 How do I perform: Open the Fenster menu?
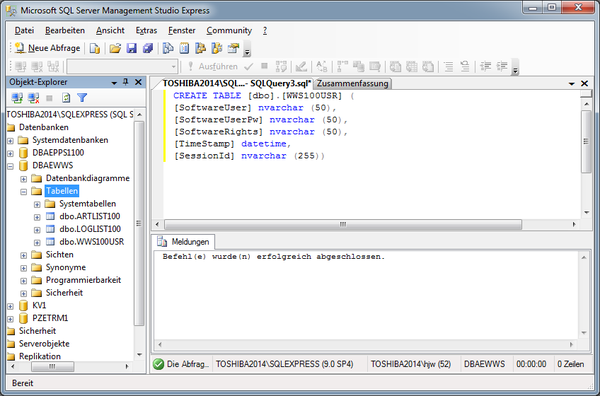182,31
